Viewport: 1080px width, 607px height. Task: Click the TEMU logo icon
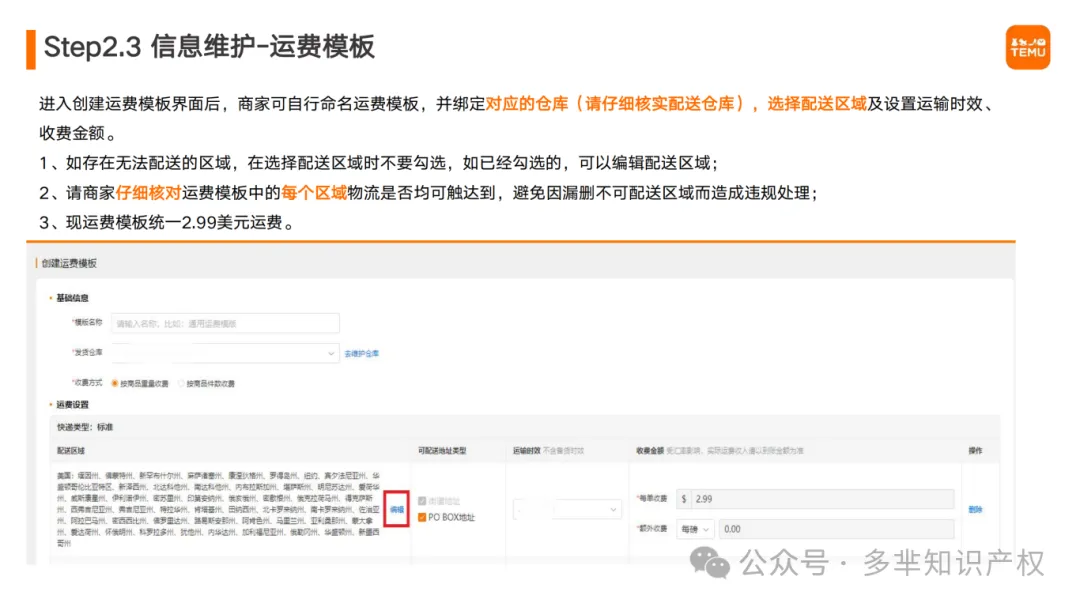pyautogui.click(x=1027, y=48)
